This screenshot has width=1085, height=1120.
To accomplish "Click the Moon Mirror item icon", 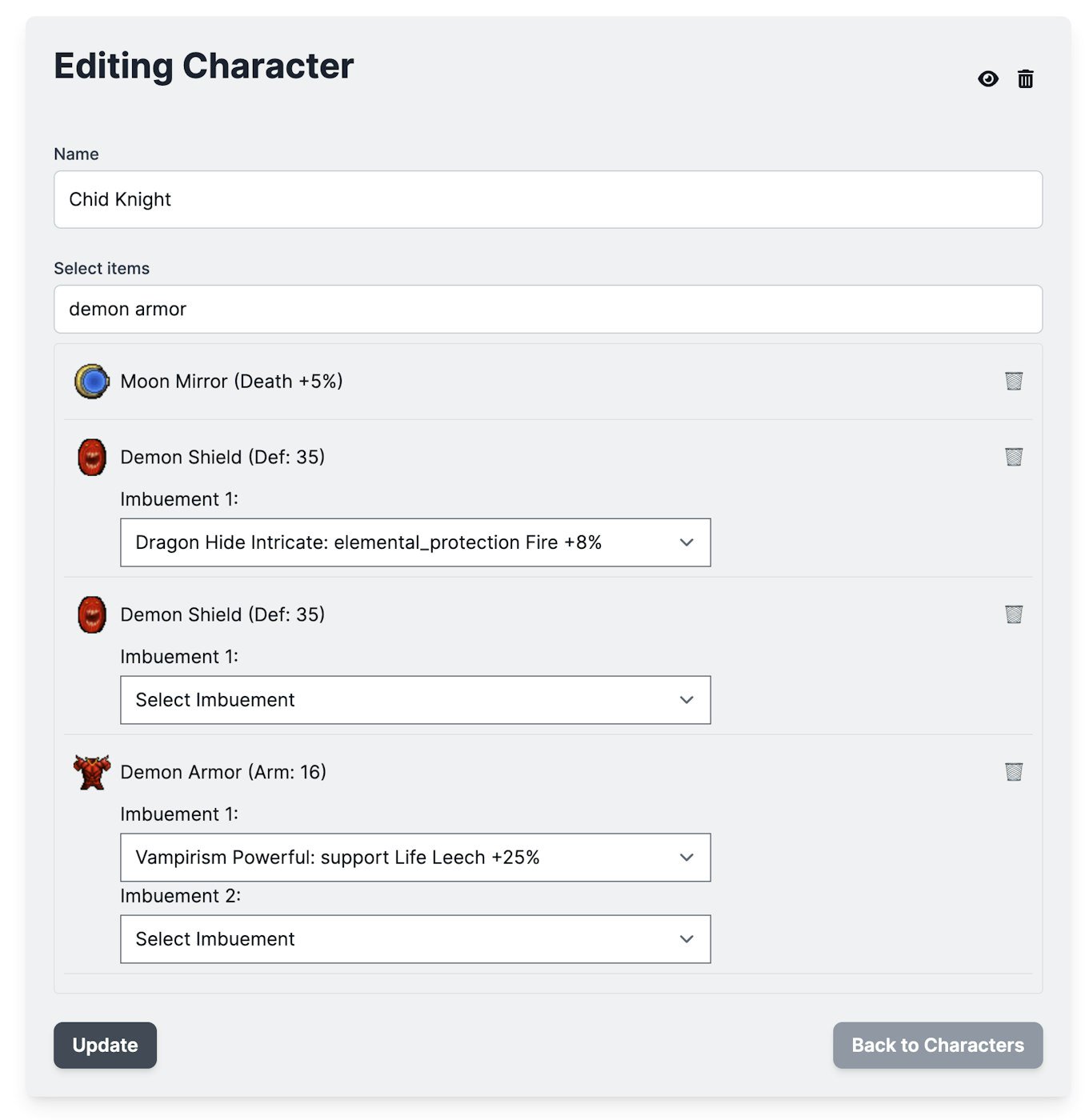I will click(x=92, y=382).
